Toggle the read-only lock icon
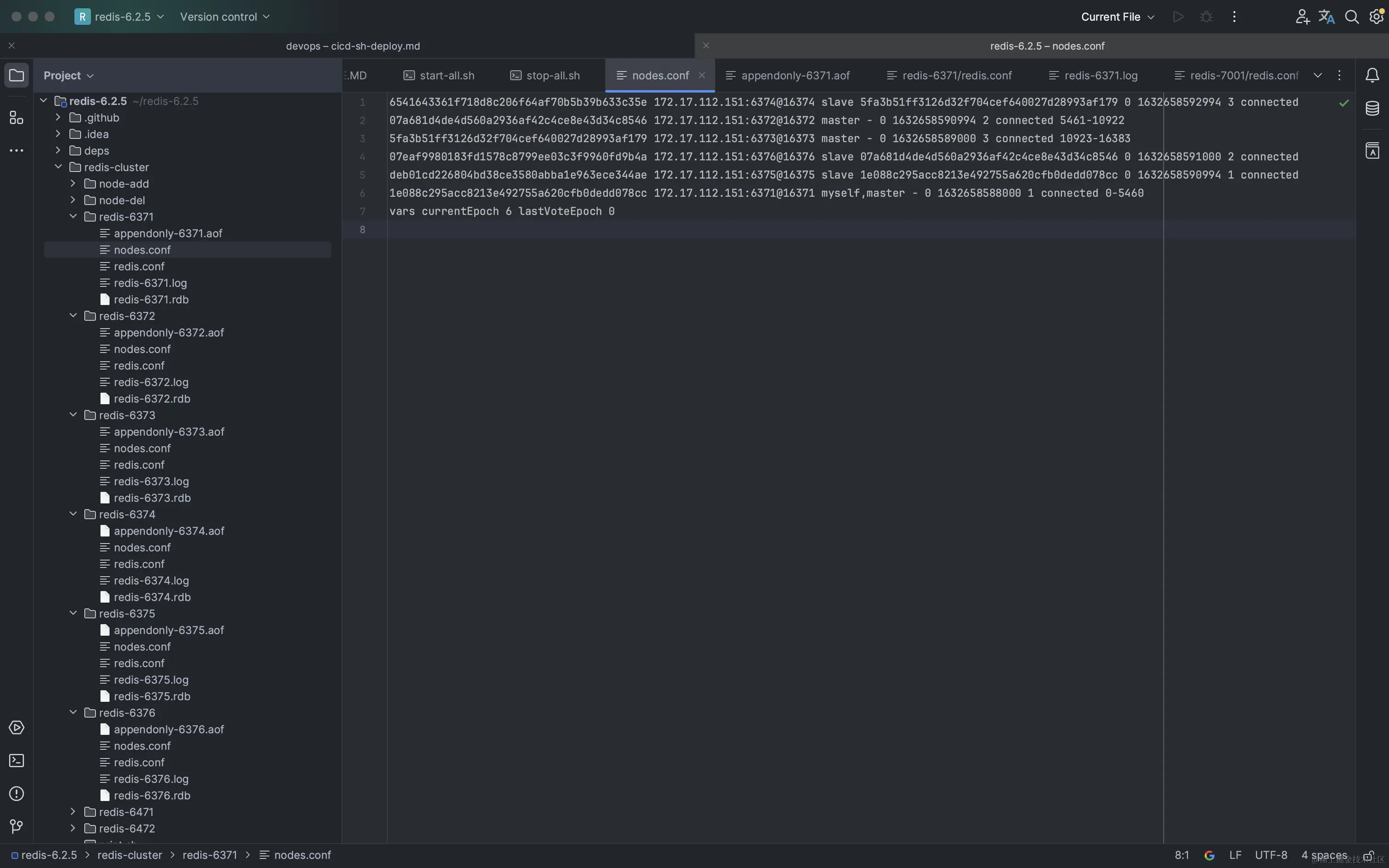Image resolution: width=1389 pixels, height=868 pixels. (x=1369, y=855)
